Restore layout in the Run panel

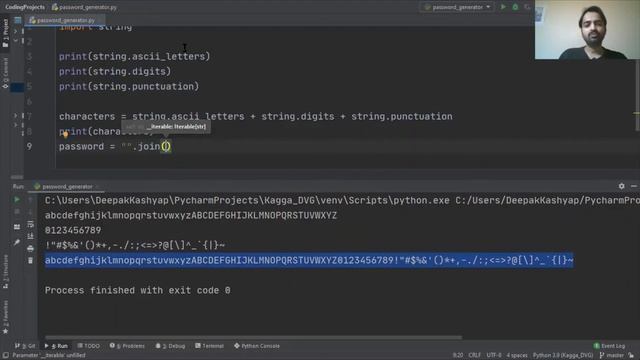pos(17,227)
